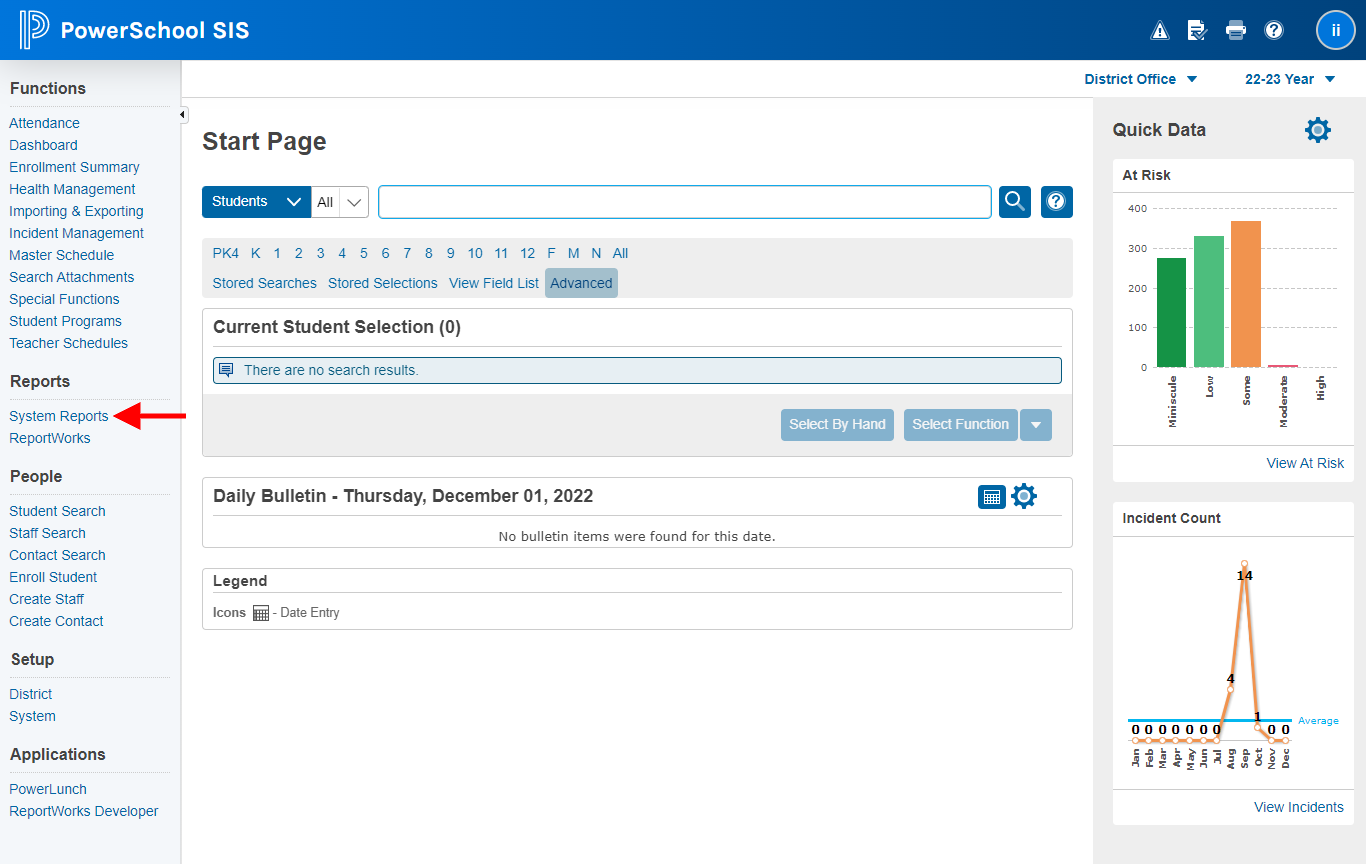Open ReportWorks link under Reports
The height and width of the screenshot is (865, 1366).
tap(49, 438)
